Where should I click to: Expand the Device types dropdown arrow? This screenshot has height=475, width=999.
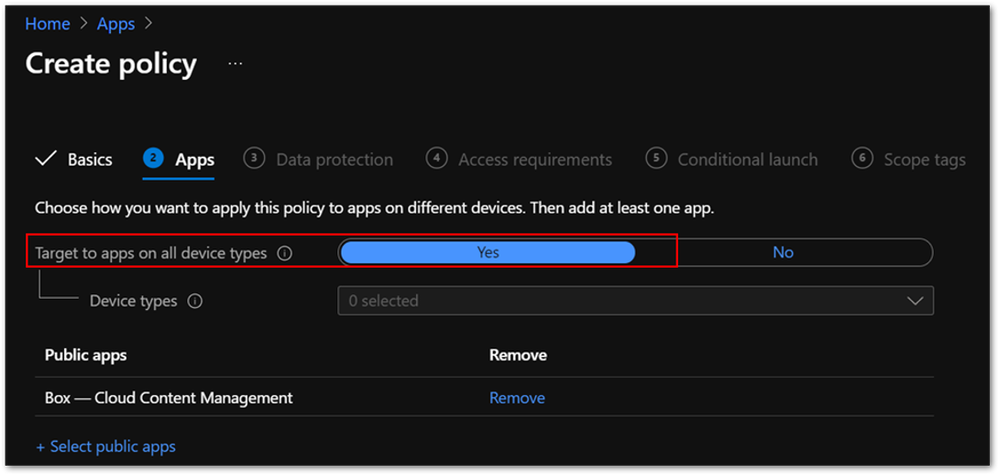(914, 301)
